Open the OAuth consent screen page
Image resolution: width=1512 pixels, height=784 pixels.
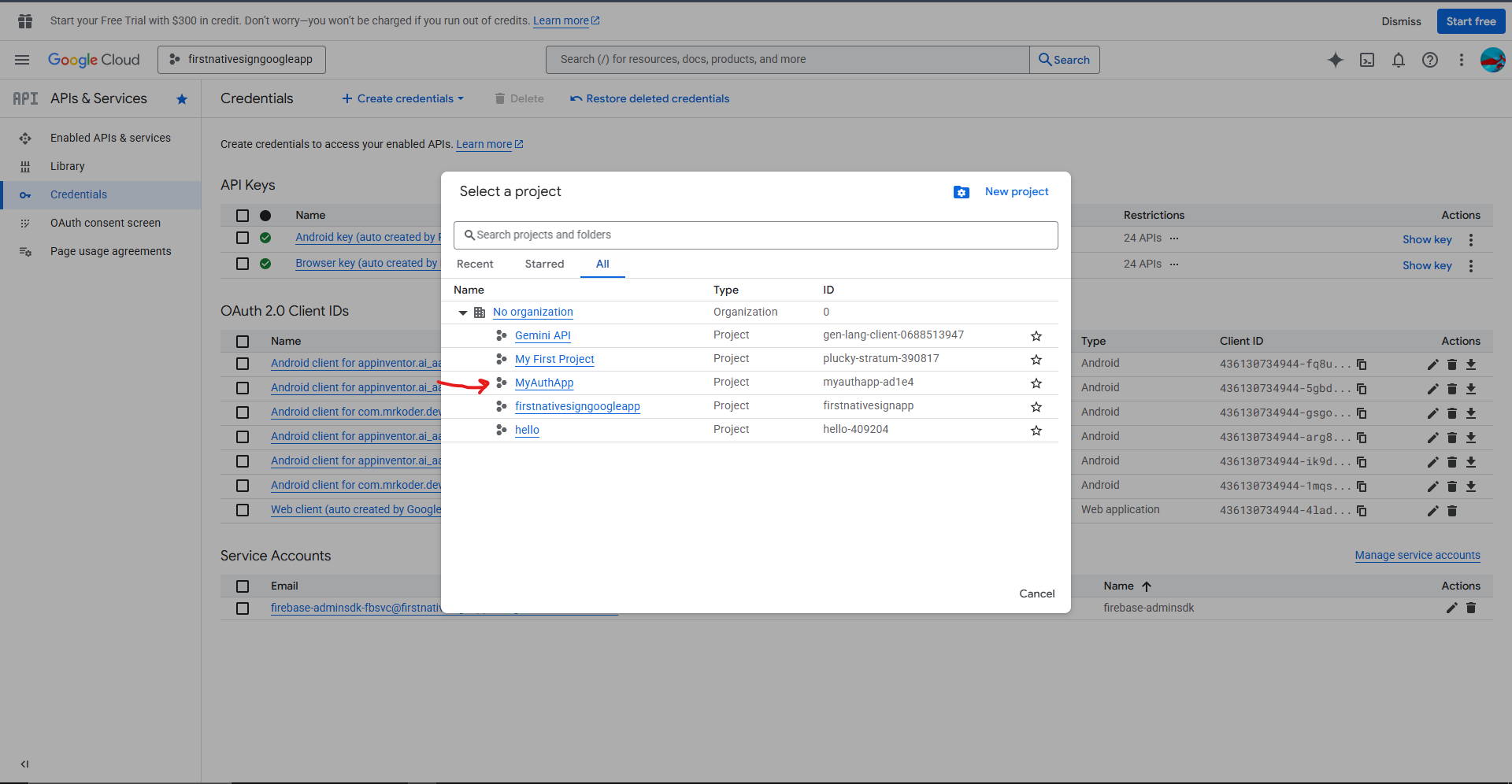106,223
